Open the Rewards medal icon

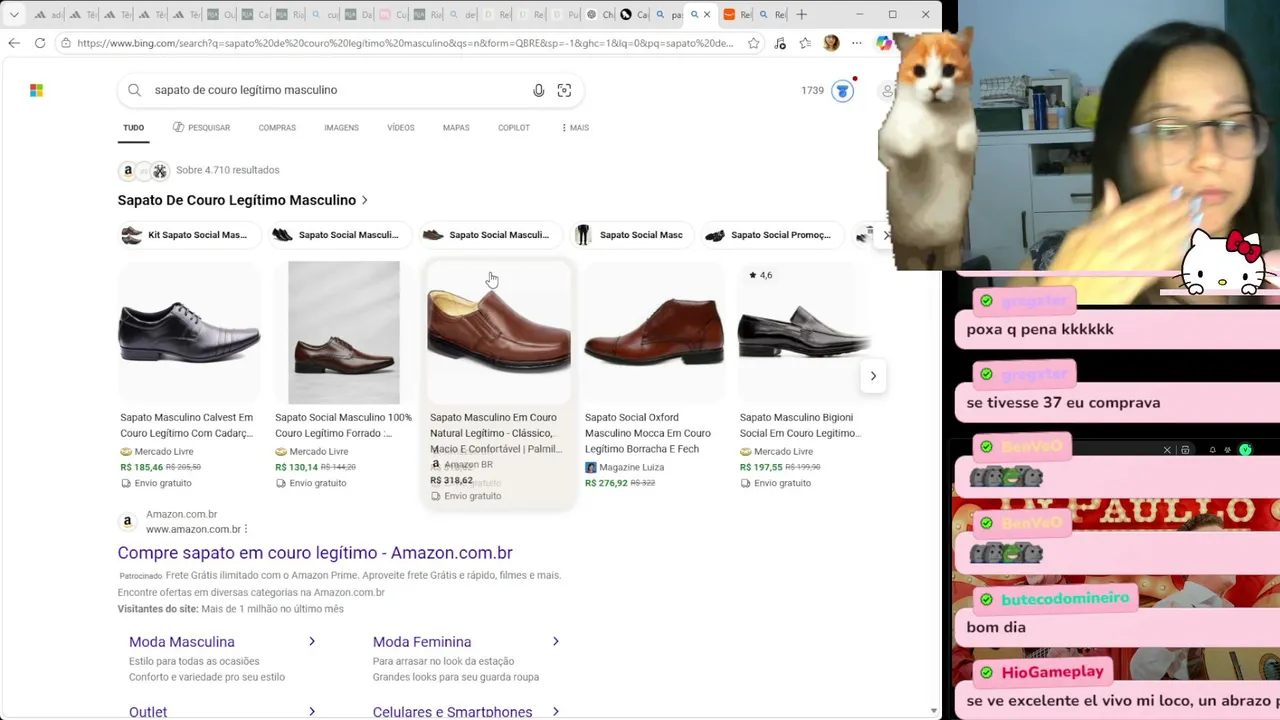point(843,91)
